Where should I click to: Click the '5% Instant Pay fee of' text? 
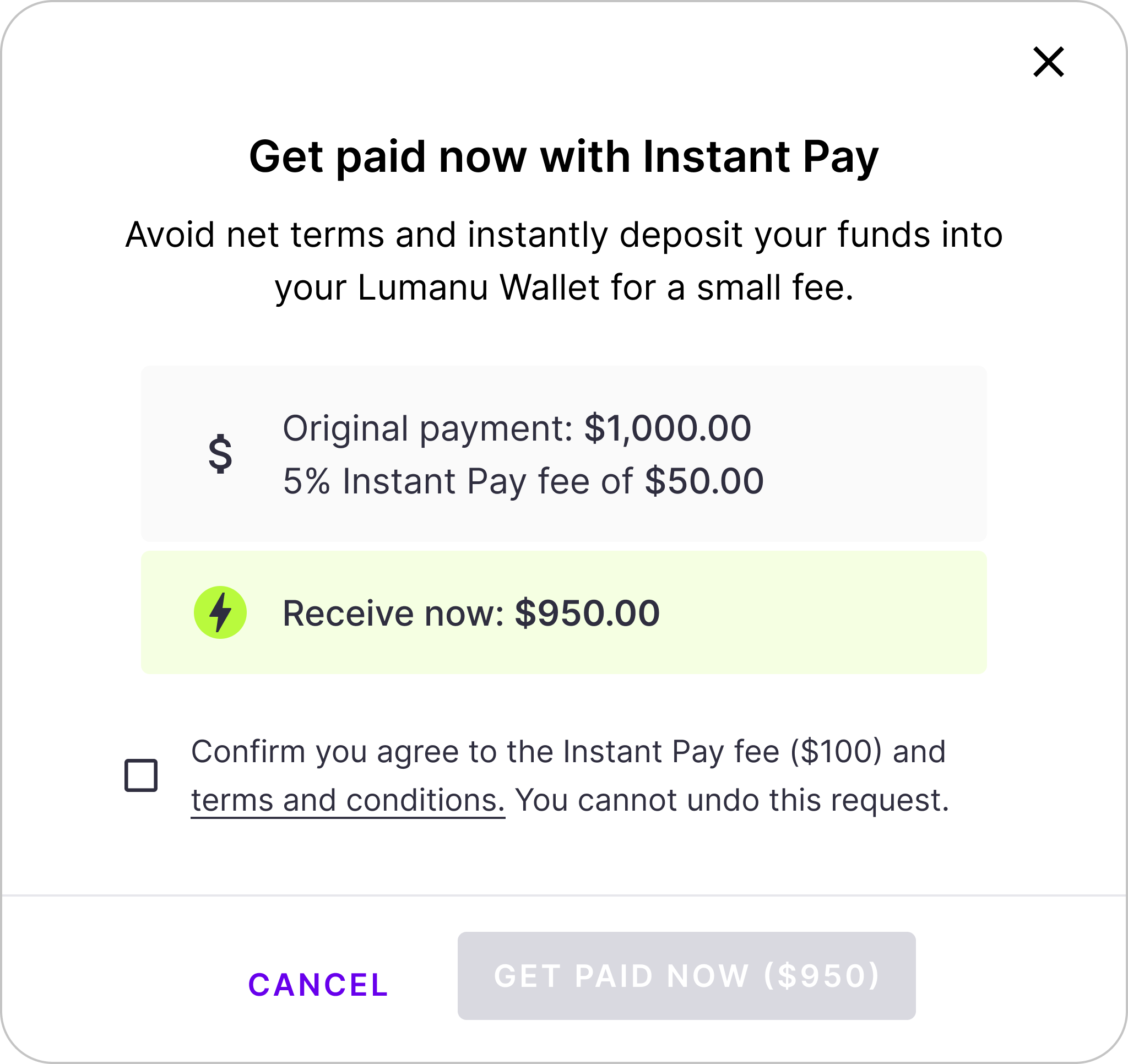coord(457,482)
